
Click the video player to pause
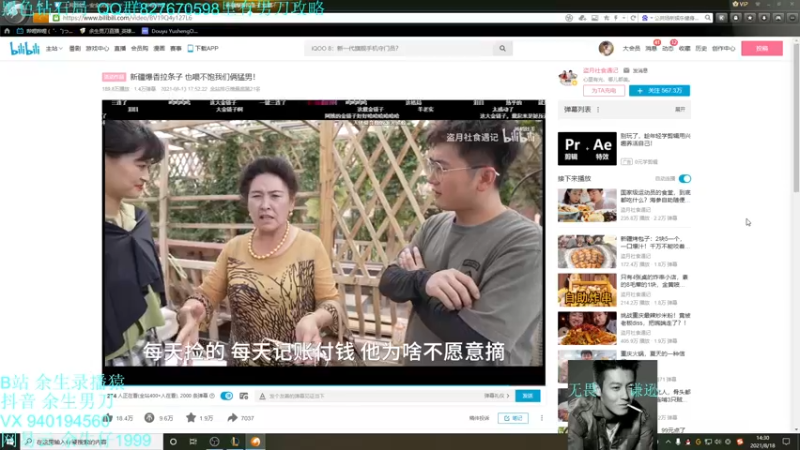tap(323, 242)
